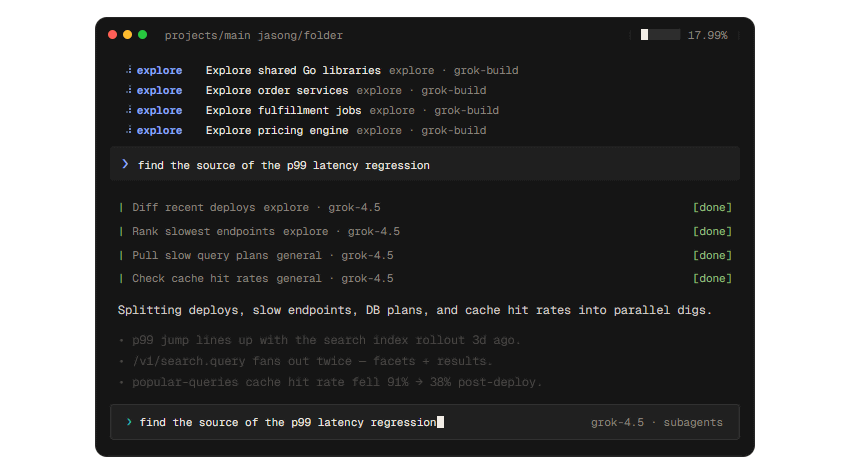
Task: Select the Explore fulfillment jobs row title
Action: (x=284, y=110)
